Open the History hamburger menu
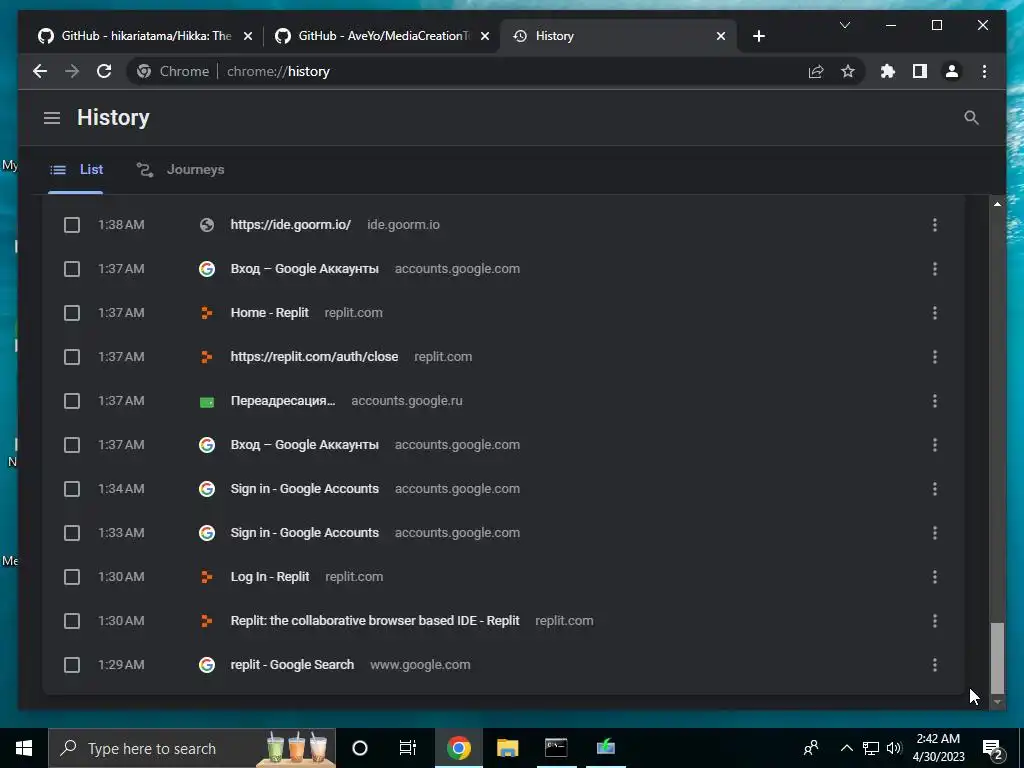 pyautogui.click(x=52, y=118)
